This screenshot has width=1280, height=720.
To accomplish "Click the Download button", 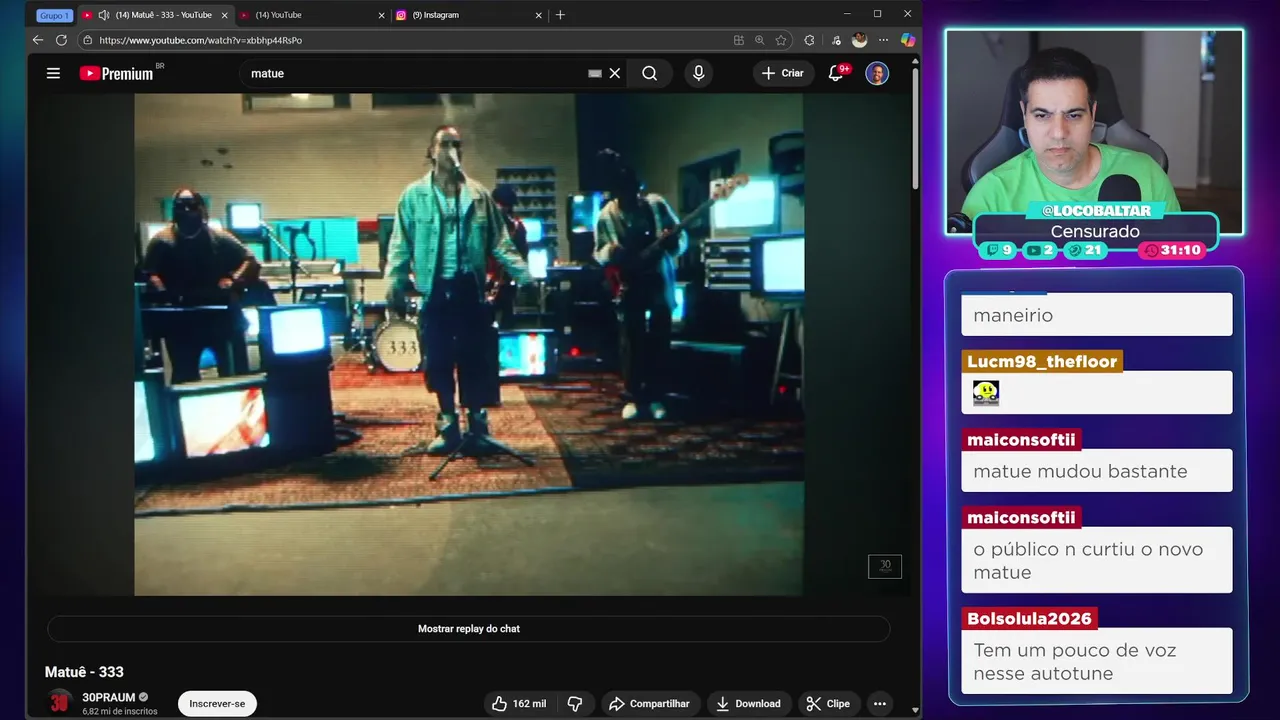I will coord(748,704).
